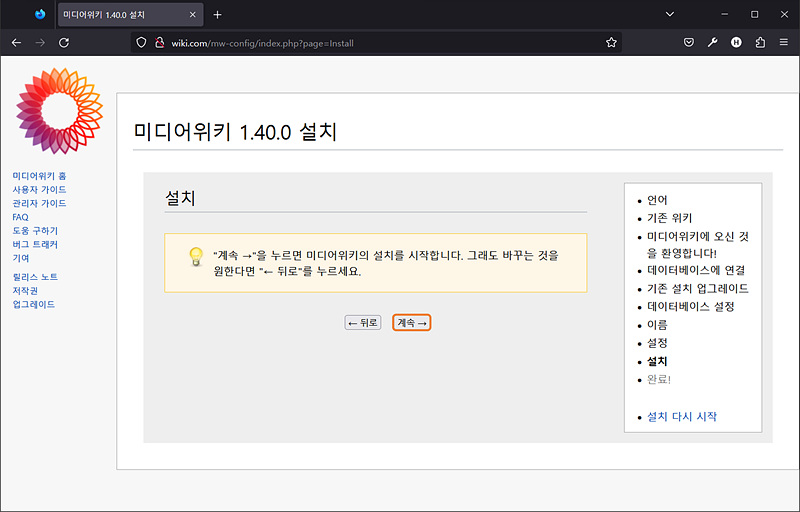The height and width of the screenshot is (512, 800).
Task: Open the shield tracking protection icon
Action: (x=141, y=43)
